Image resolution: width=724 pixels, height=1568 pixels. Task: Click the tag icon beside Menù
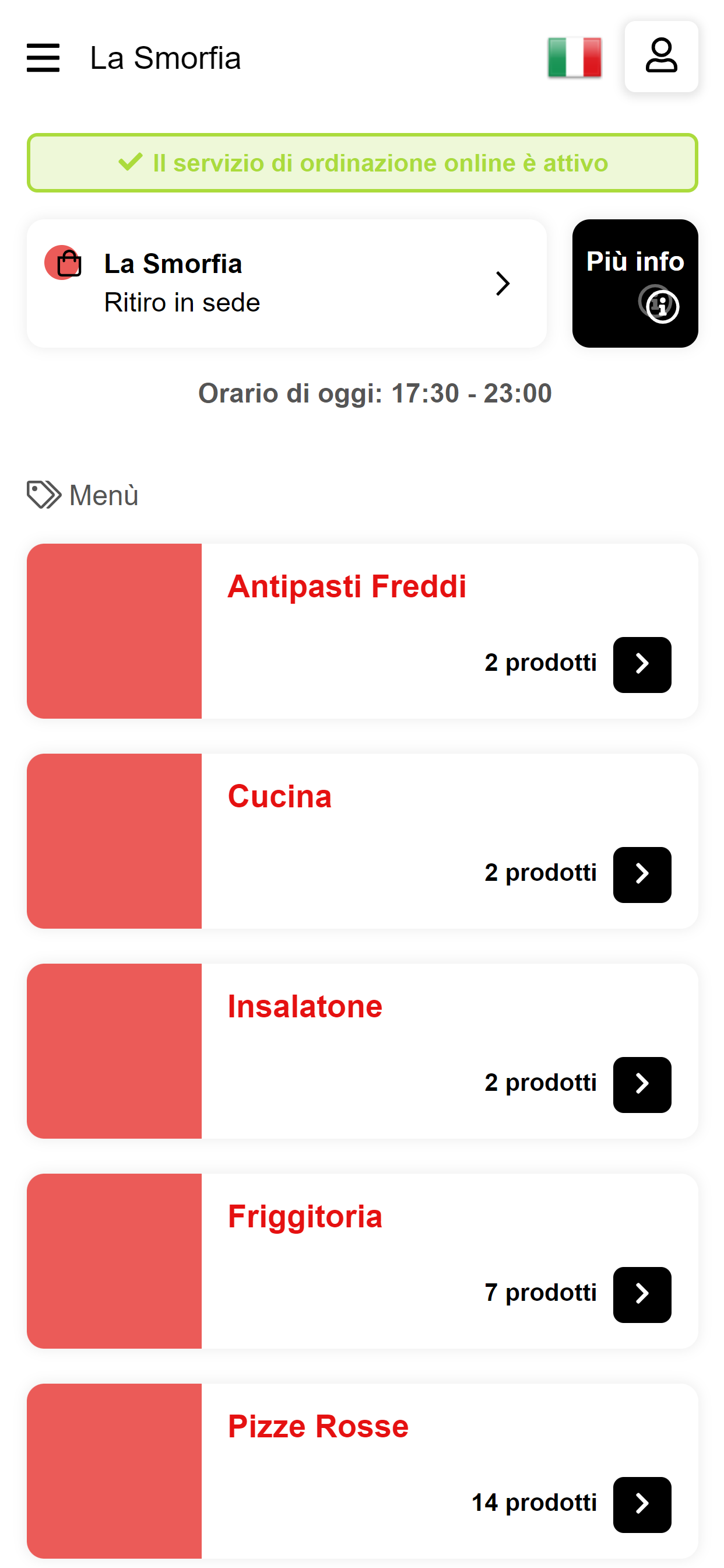[44, 495]
